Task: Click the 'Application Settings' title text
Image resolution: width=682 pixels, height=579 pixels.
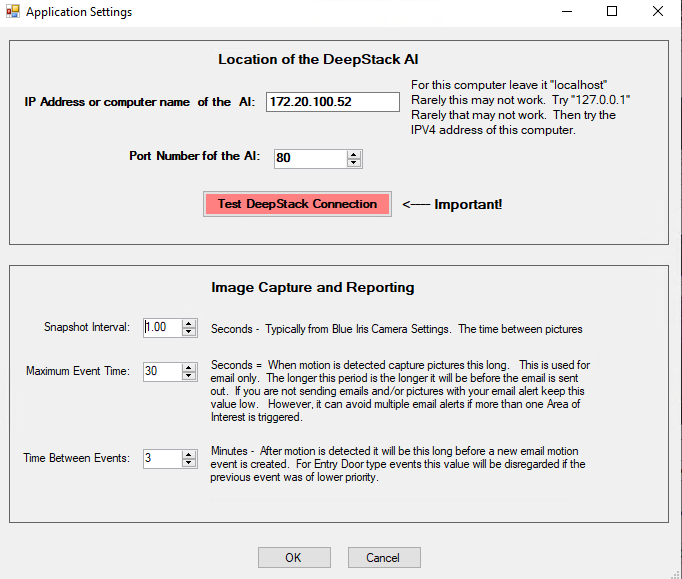Action: (79, 12)
